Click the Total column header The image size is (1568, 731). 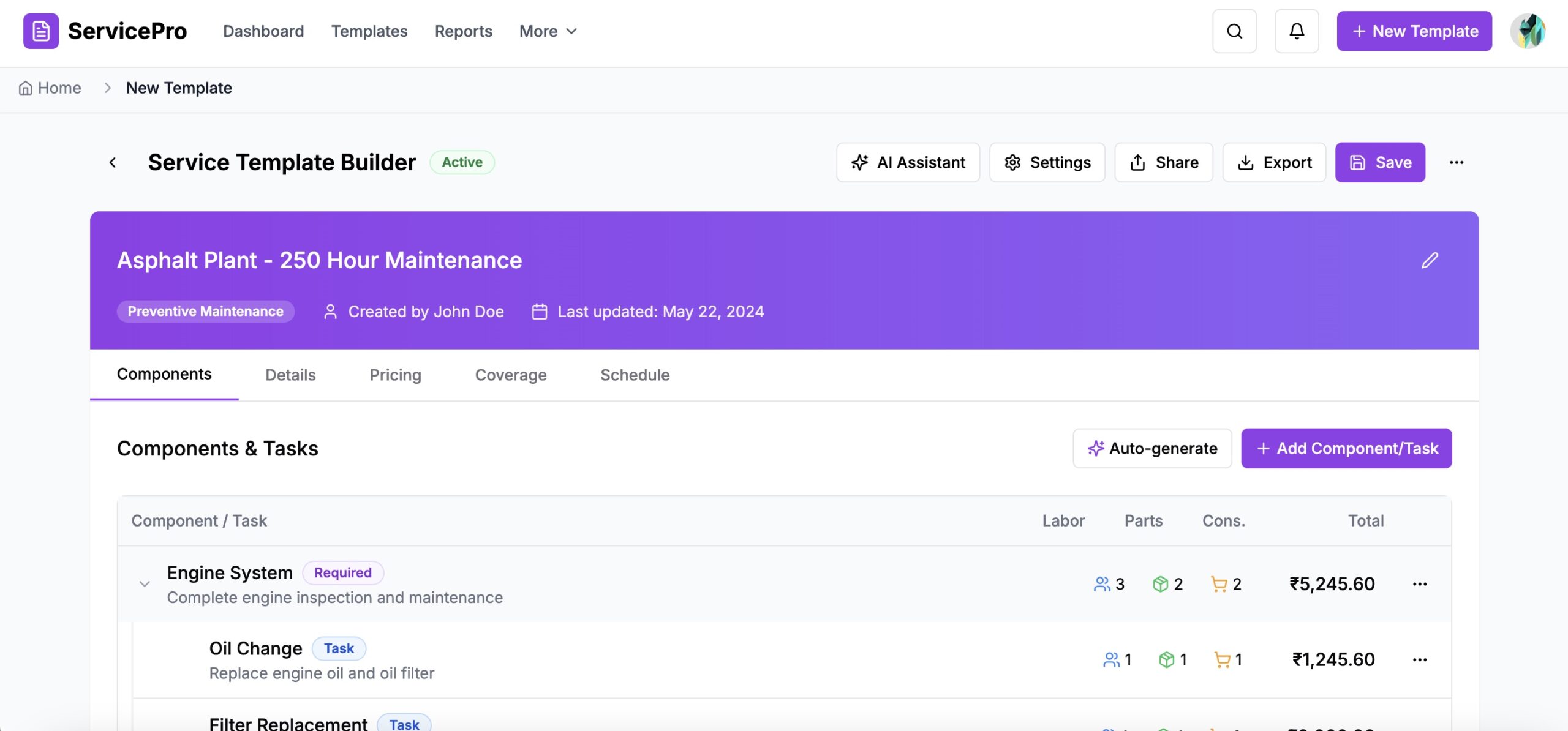coord(1366,521)
